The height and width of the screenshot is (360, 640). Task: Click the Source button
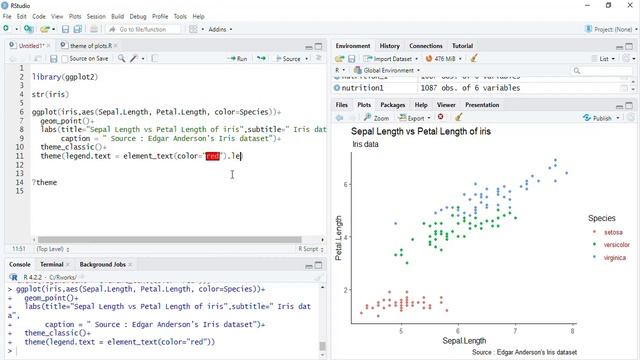(288, 59)
